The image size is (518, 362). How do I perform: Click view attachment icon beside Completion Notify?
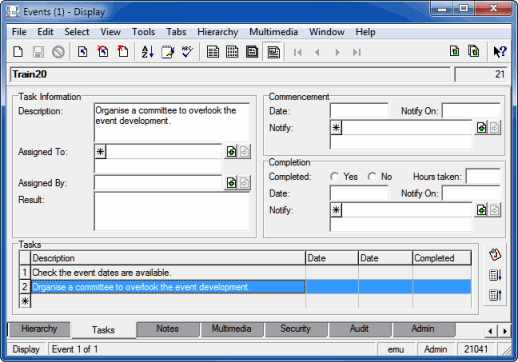point(495,210)
